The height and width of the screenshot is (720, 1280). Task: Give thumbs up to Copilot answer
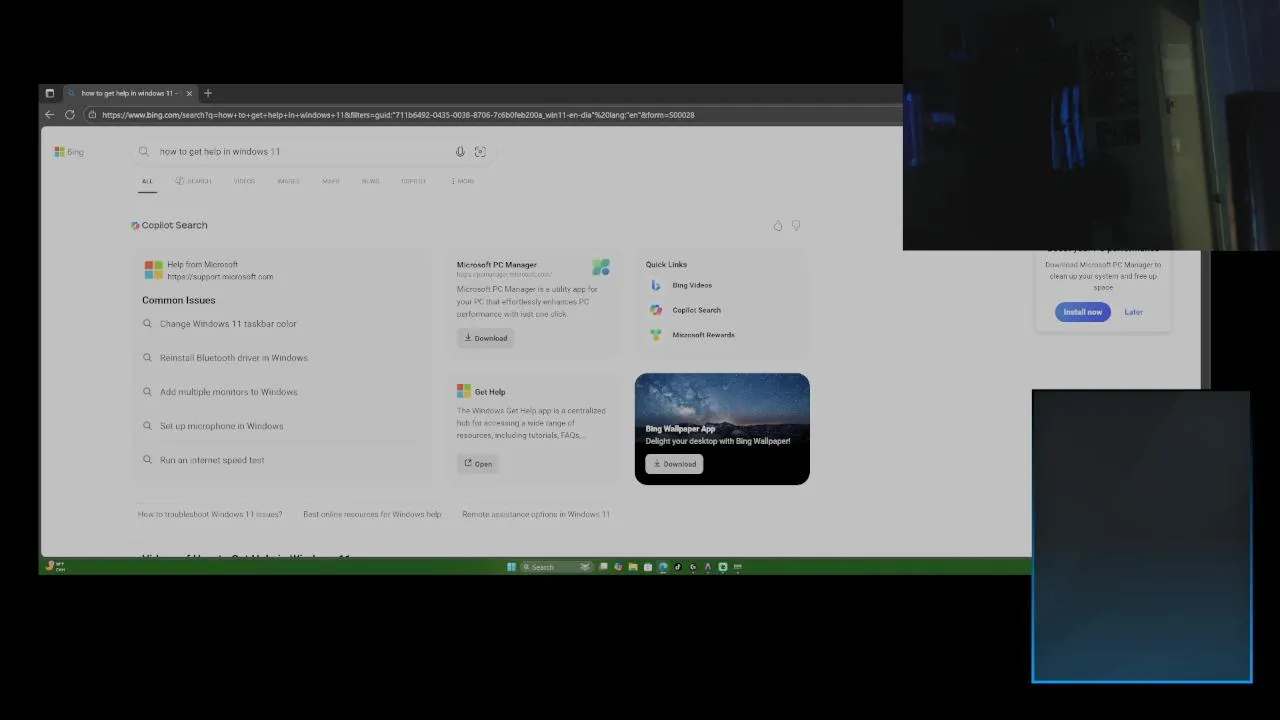[x=778, y=226]
